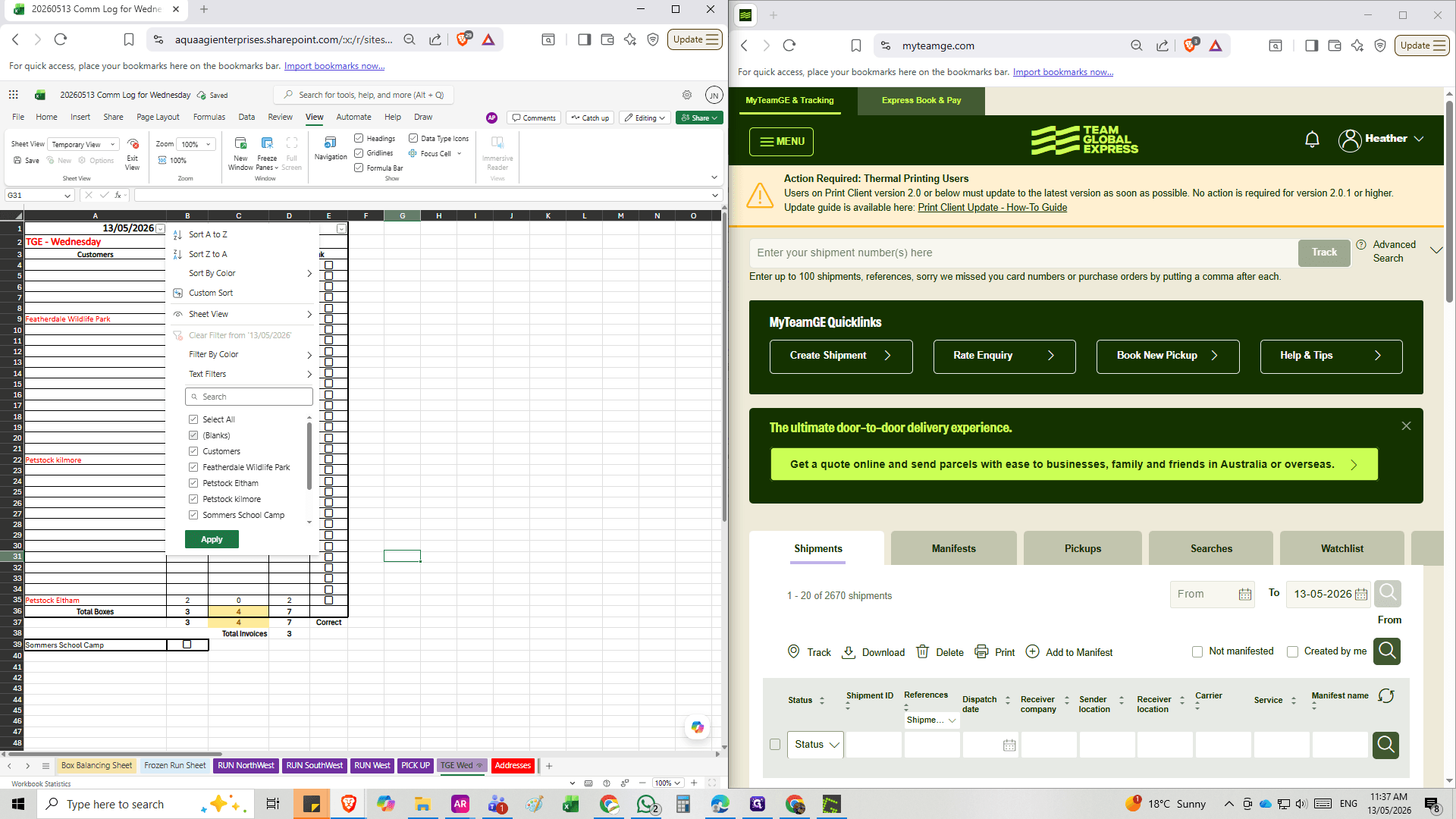Screen dimensions: 1456x819
Task: Click the Excel app launcher waffle icon
Action: pyautogui.click(x=13, y=95)
